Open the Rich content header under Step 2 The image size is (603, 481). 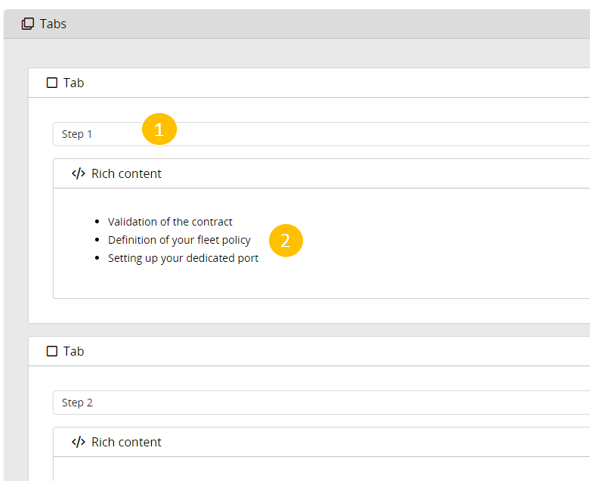click(x=126, y=442)
